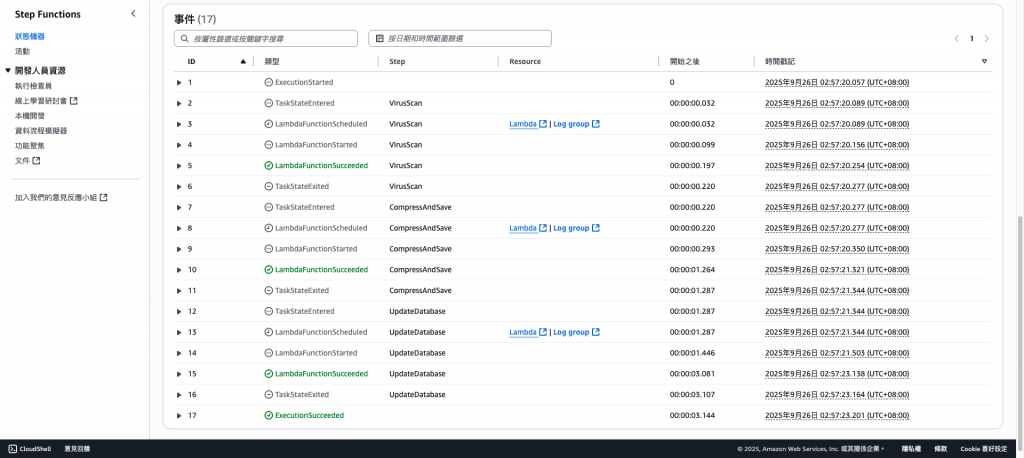
Task: Click ExecutionSucceeded status icon in row 17
Action: (x=268, y=416)
